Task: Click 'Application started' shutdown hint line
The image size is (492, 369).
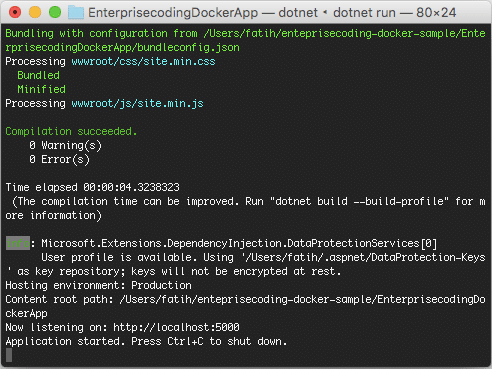Action: [146, 341]
